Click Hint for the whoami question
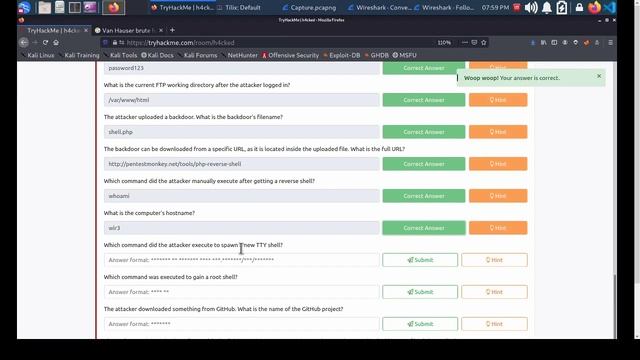The image size is (640, 360). point(498,196)
